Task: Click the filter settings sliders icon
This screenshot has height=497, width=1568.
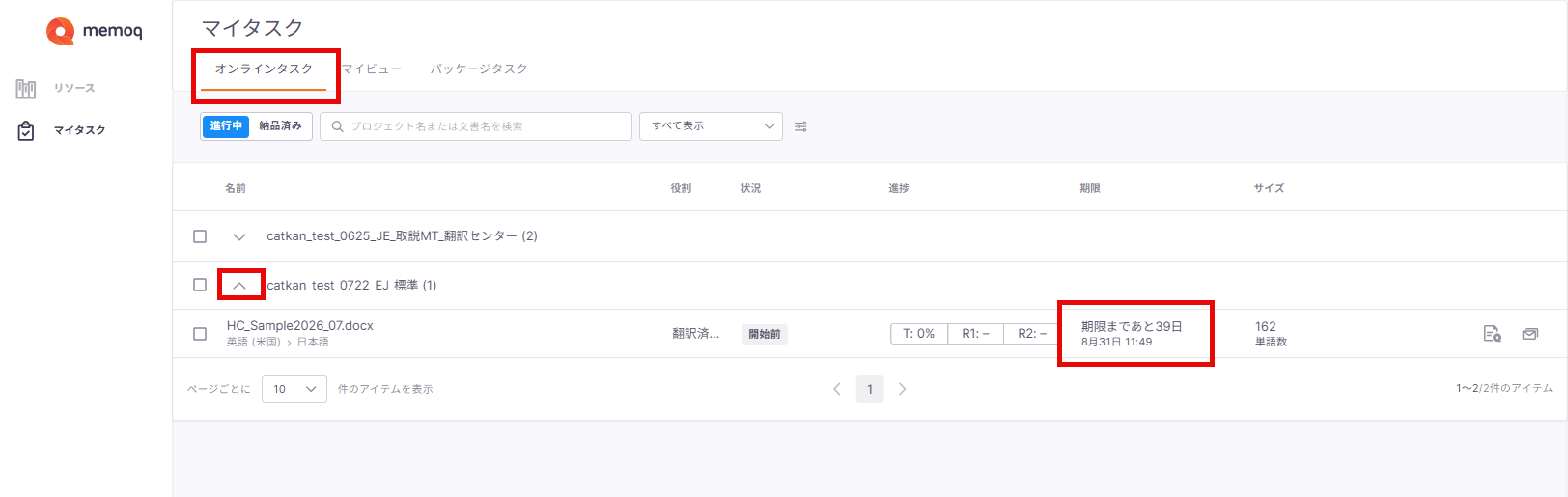Action: coord(800,126)
